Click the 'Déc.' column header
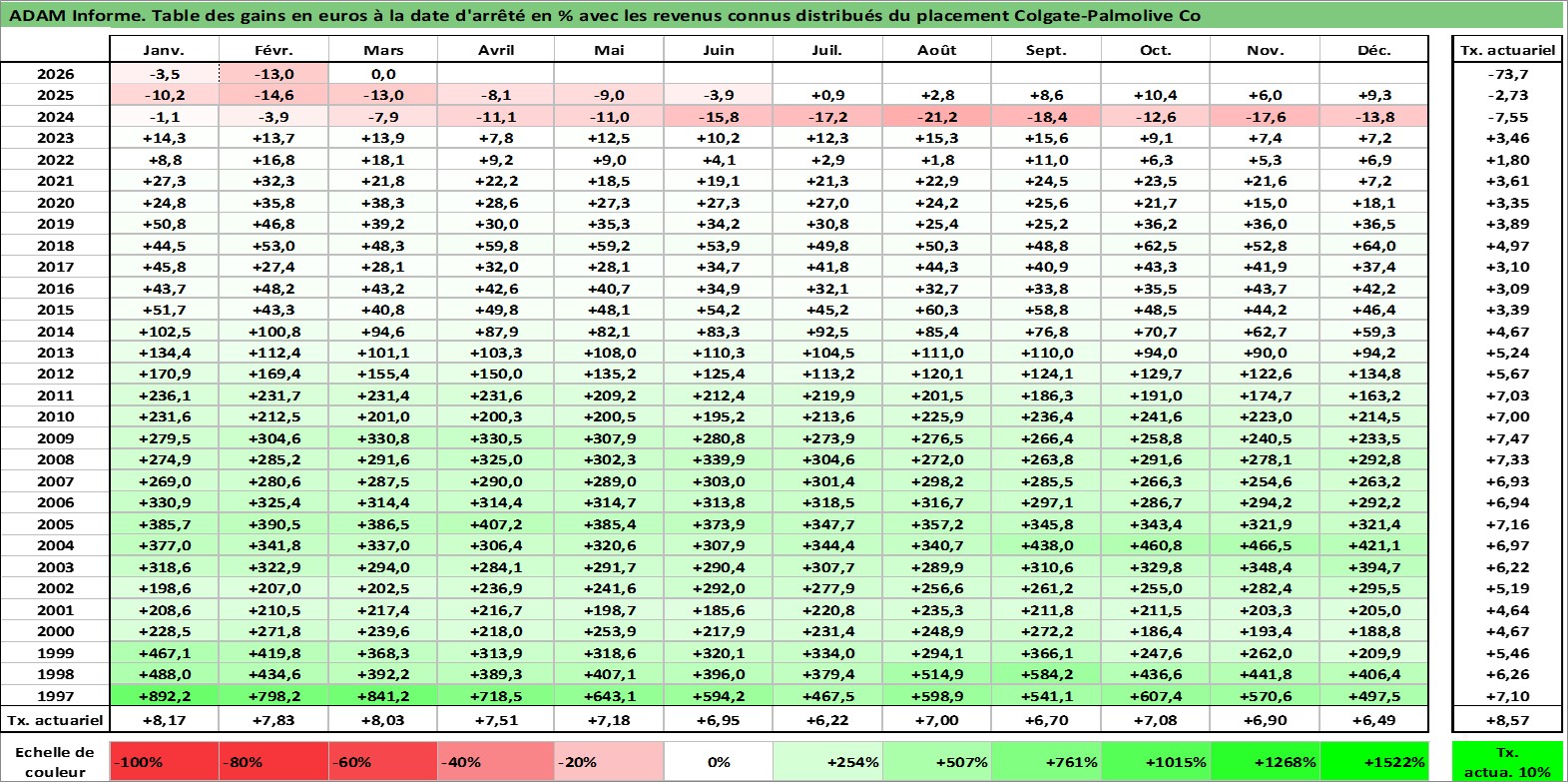Screen dimensions: 1568x782 click(x=1374, y=50)
